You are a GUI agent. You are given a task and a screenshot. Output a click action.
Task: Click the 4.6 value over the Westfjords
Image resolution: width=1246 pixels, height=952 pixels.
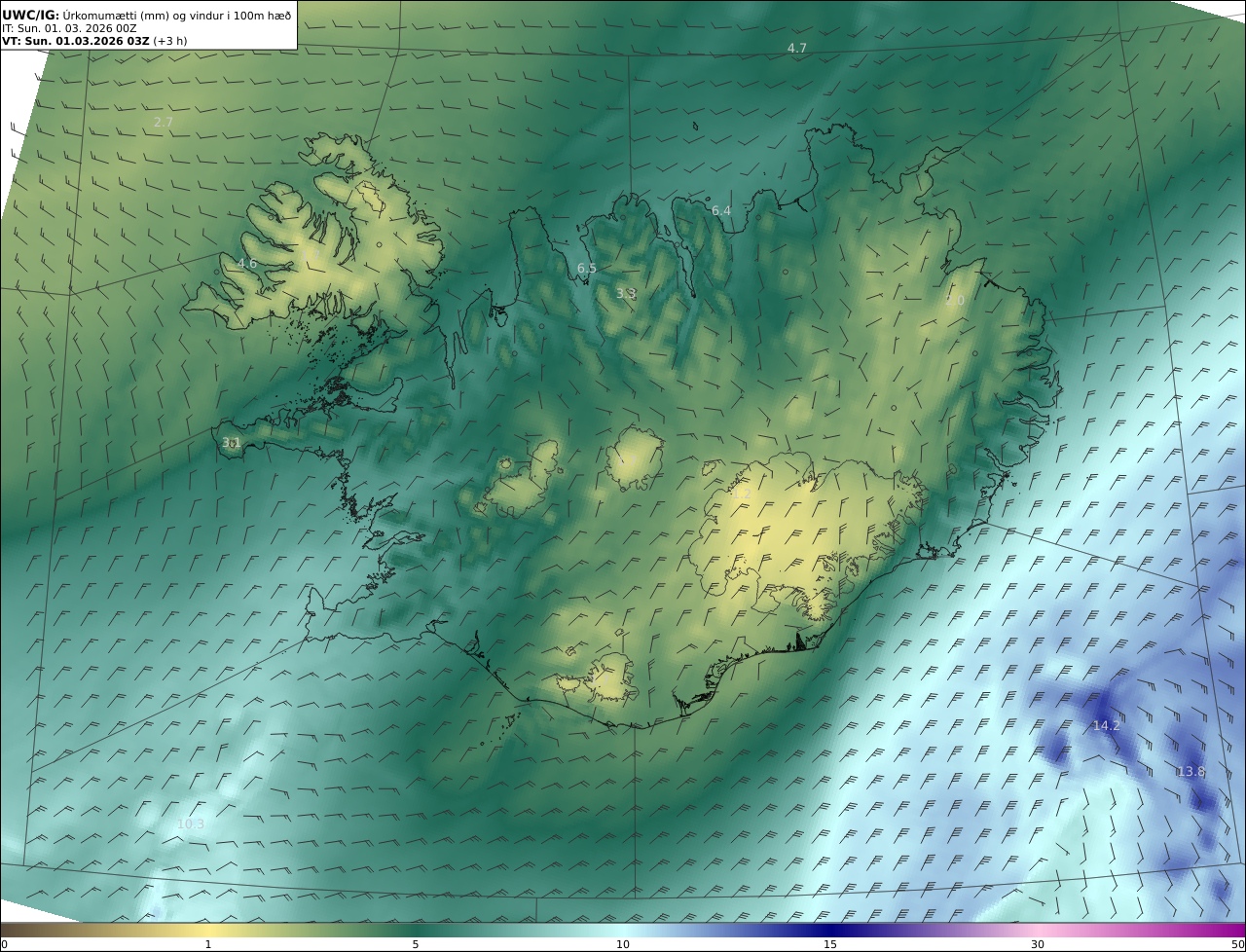pyautogui.click(x=247, y=263)
